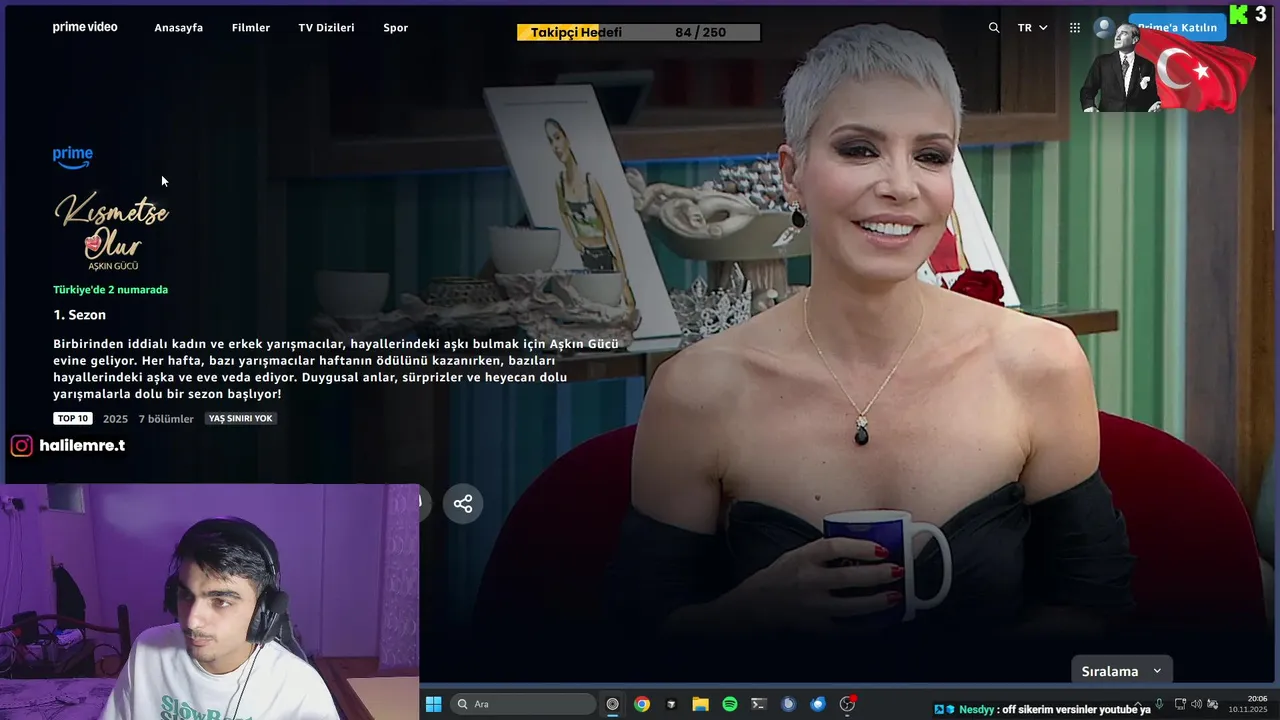Expand the TR language dropdown
Screen dimensions: 1280x720
(1032, 28)
